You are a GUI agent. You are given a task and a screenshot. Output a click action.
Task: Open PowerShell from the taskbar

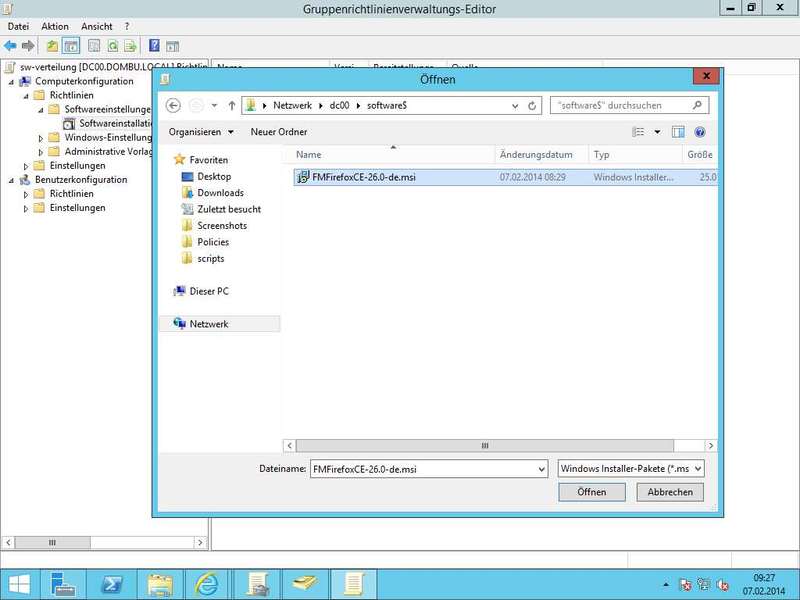click(113, 583)
